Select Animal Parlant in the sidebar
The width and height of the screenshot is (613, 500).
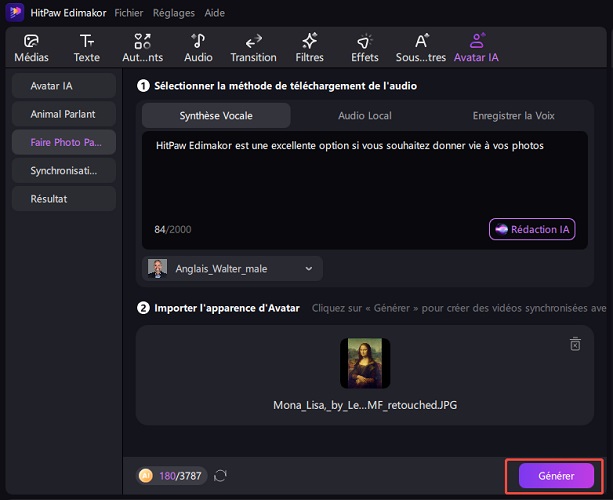(64, 114)
